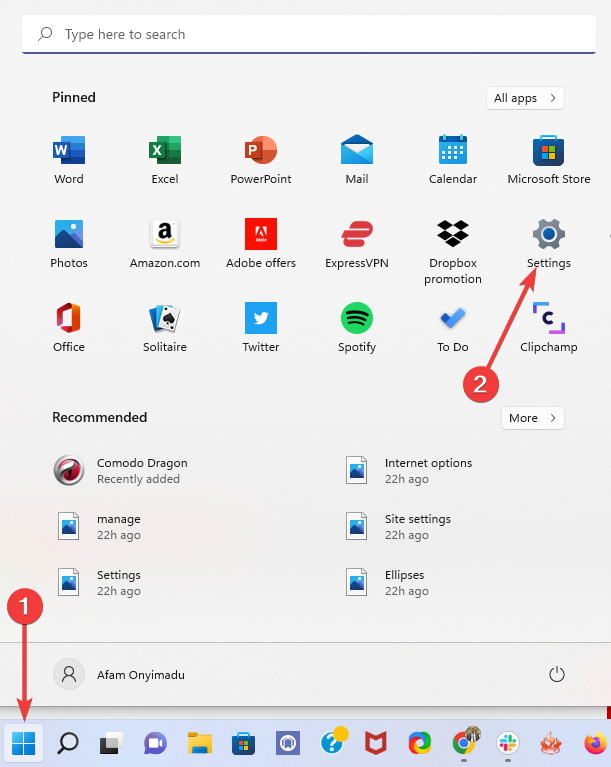Open recommended Internet options file
This screenshot has height=767, width=611.
[408, 471]
